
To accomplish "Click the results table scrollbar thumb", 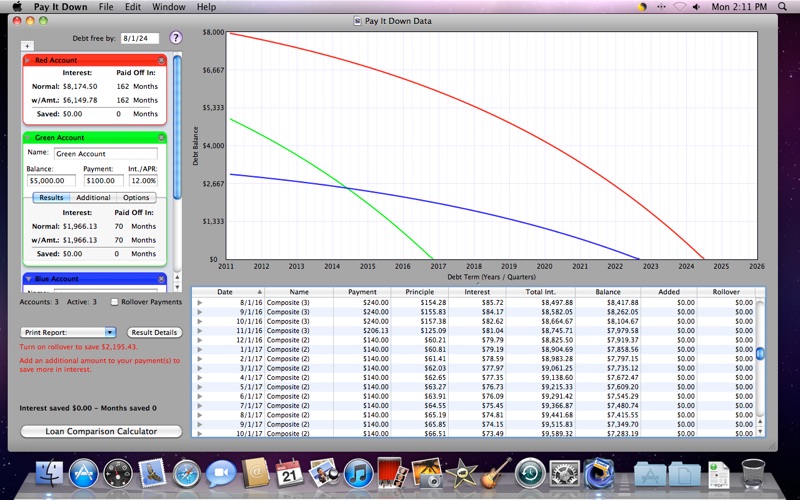I will 760,354.
